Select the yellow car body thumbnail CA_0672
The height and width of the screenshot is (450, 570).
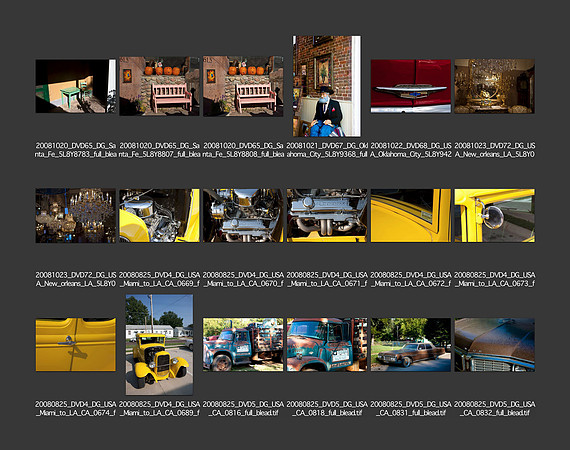[411, 216]
